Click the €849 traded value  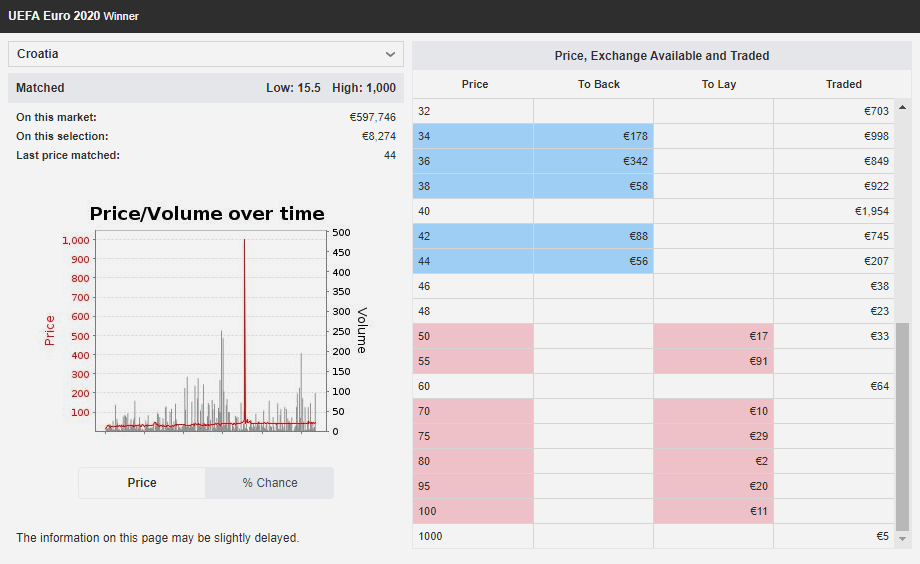876,161
